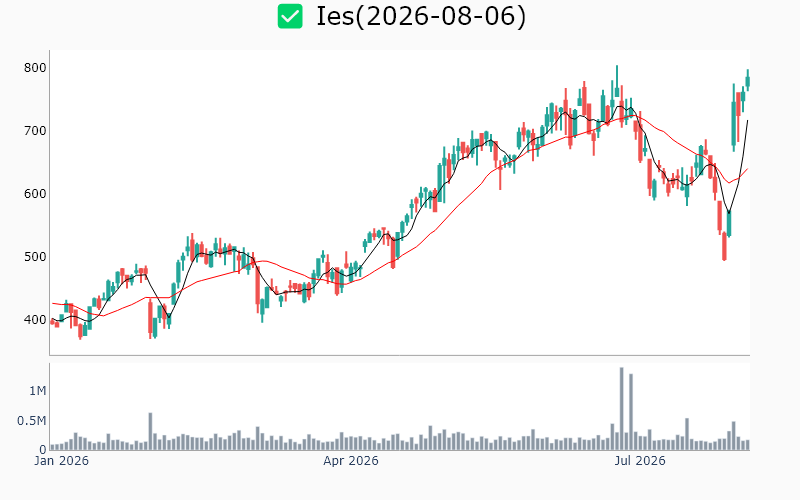Click the tallest volume bar near July
The width and height of the screenshot is (800, 500).
pos(621,409)
